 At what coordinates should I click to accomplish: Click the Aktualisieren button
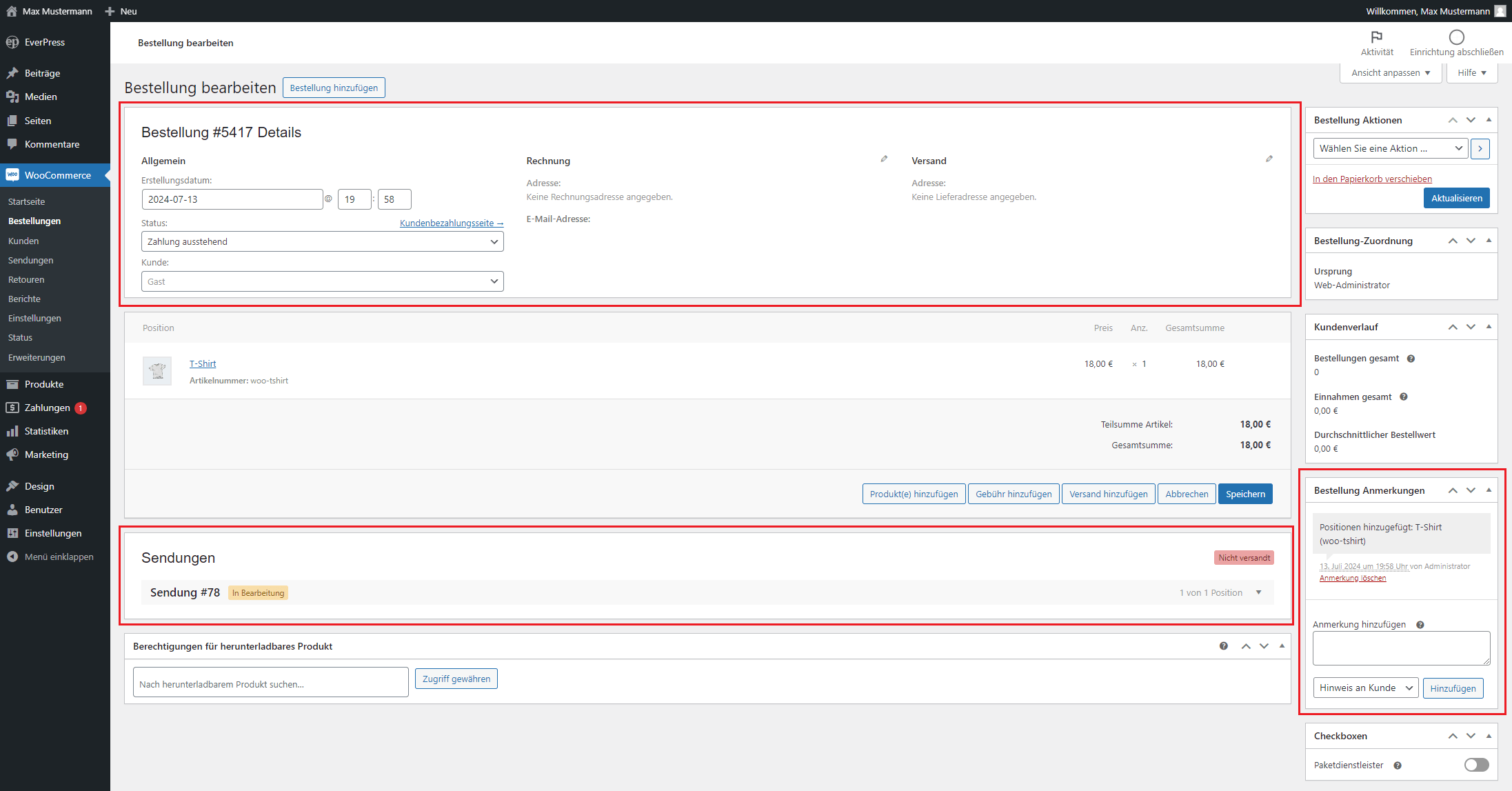(x=1456, y=198)
